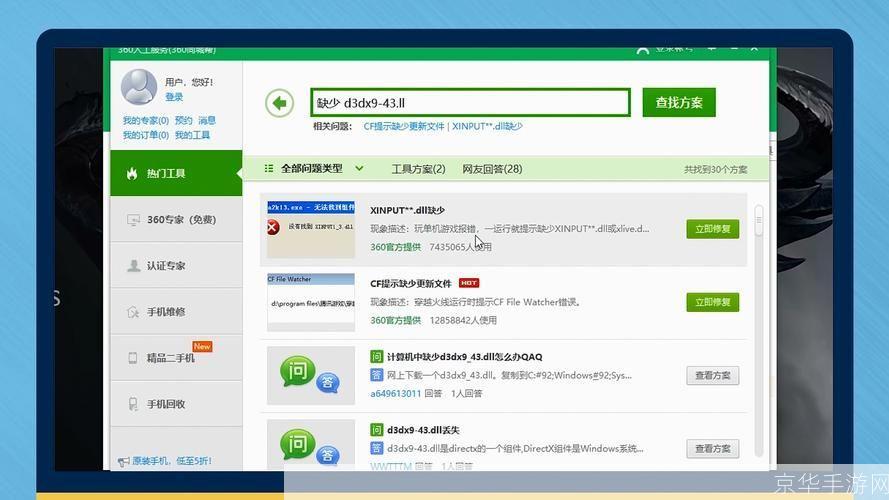The height and width of the screenshot is (500, 889).
Task: Click the monitor icon beside 360专家
Action: pyautogui.click(x=133, y=220)
